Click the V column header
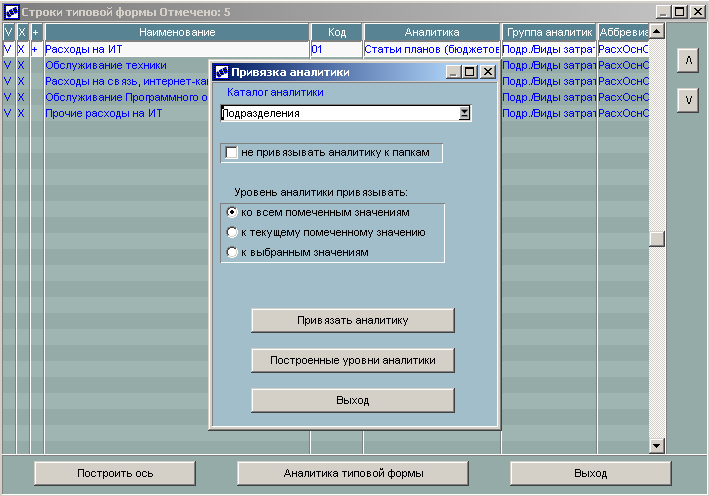Screen dimensions: 709x496 point(9,32)
